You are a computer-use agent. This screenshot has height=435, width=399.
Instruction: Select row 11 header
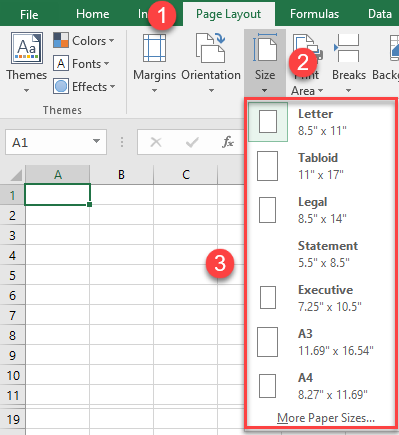pos(12,396)
